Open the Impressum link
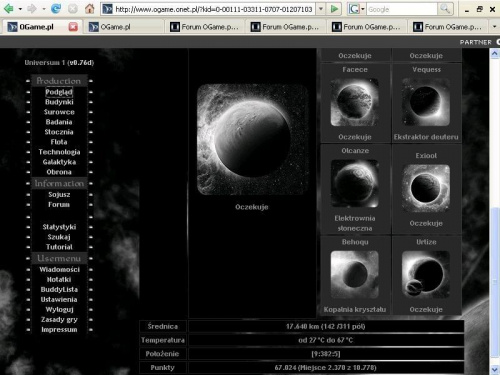Viewport: 500px width, 375px height. (59, 329)
